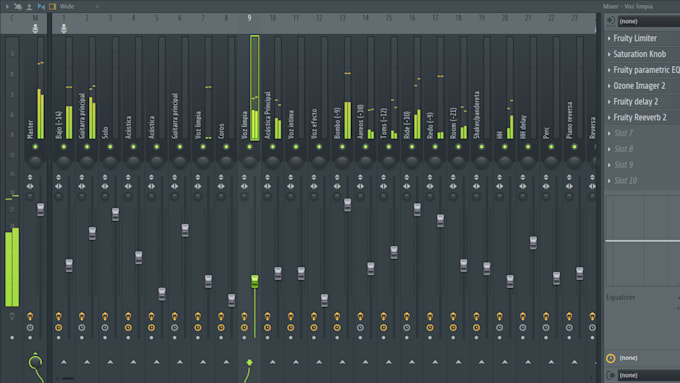The image size is (680, 383).
Task: Mute the Bajo track
Action: point(64,147)
